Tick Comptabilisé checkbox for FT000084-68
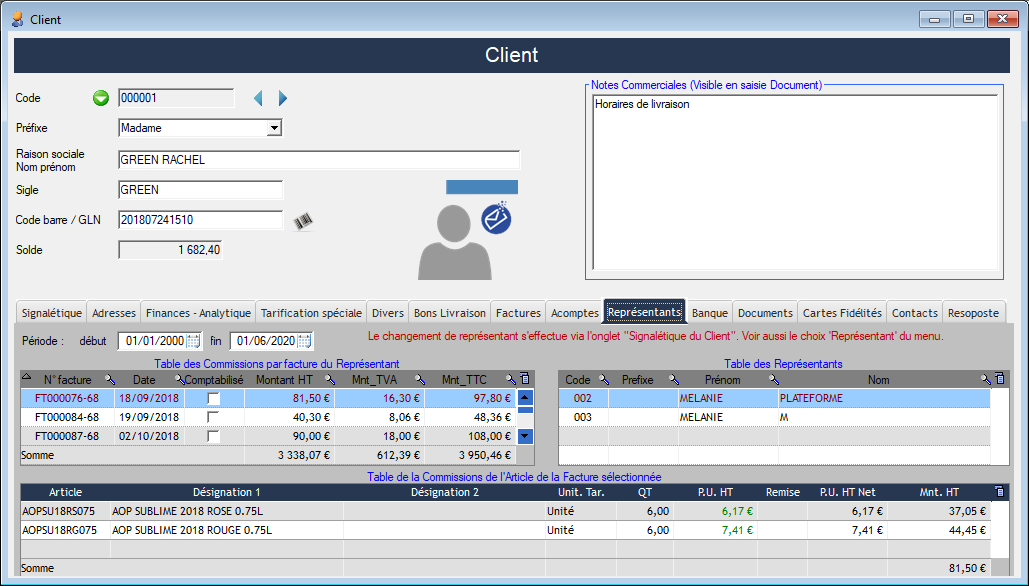 tap(213, 417)
